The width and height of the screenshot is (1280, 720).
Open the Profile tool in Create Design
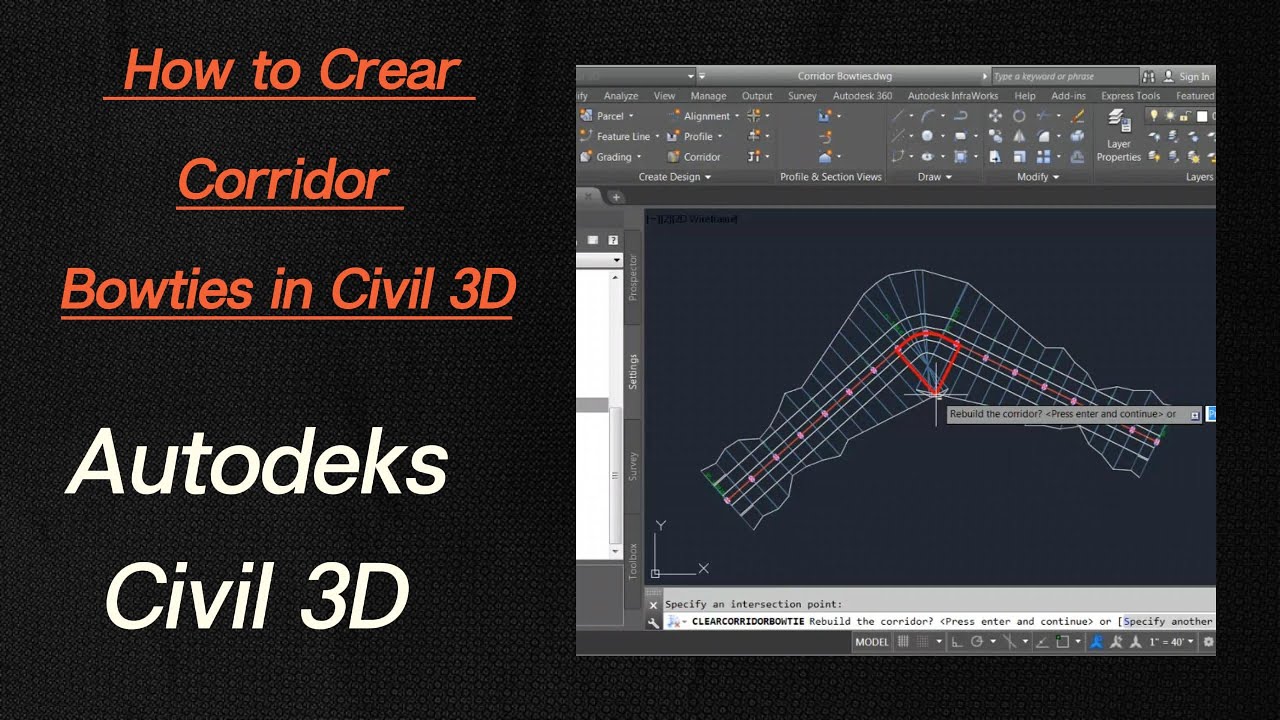coord(690,136)
